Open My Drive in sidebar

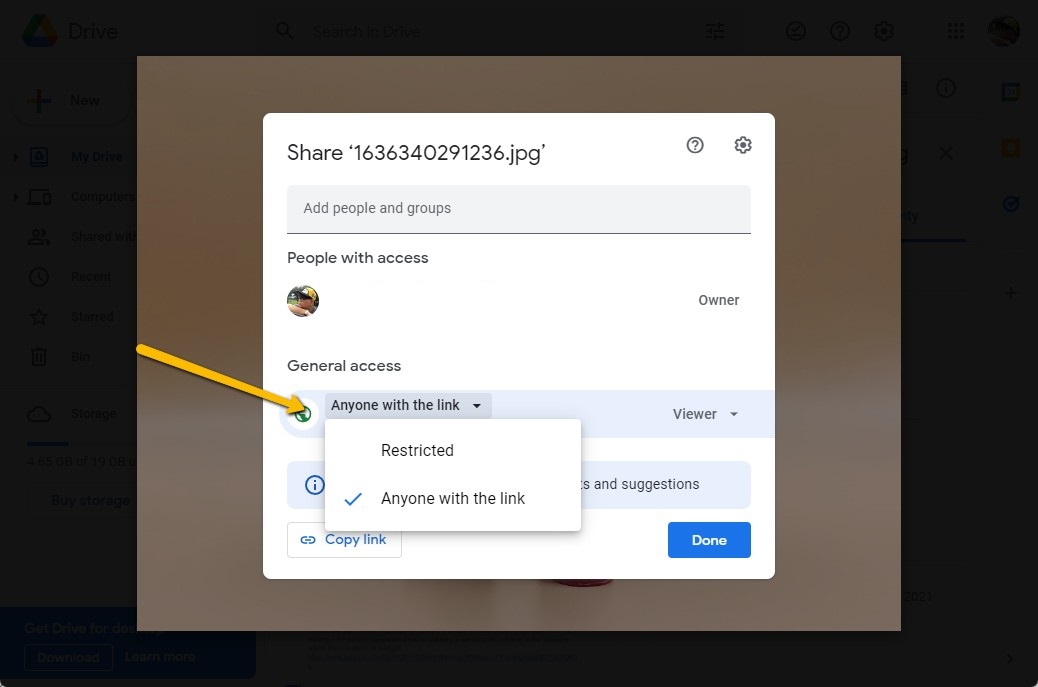[x=97, y=157]
